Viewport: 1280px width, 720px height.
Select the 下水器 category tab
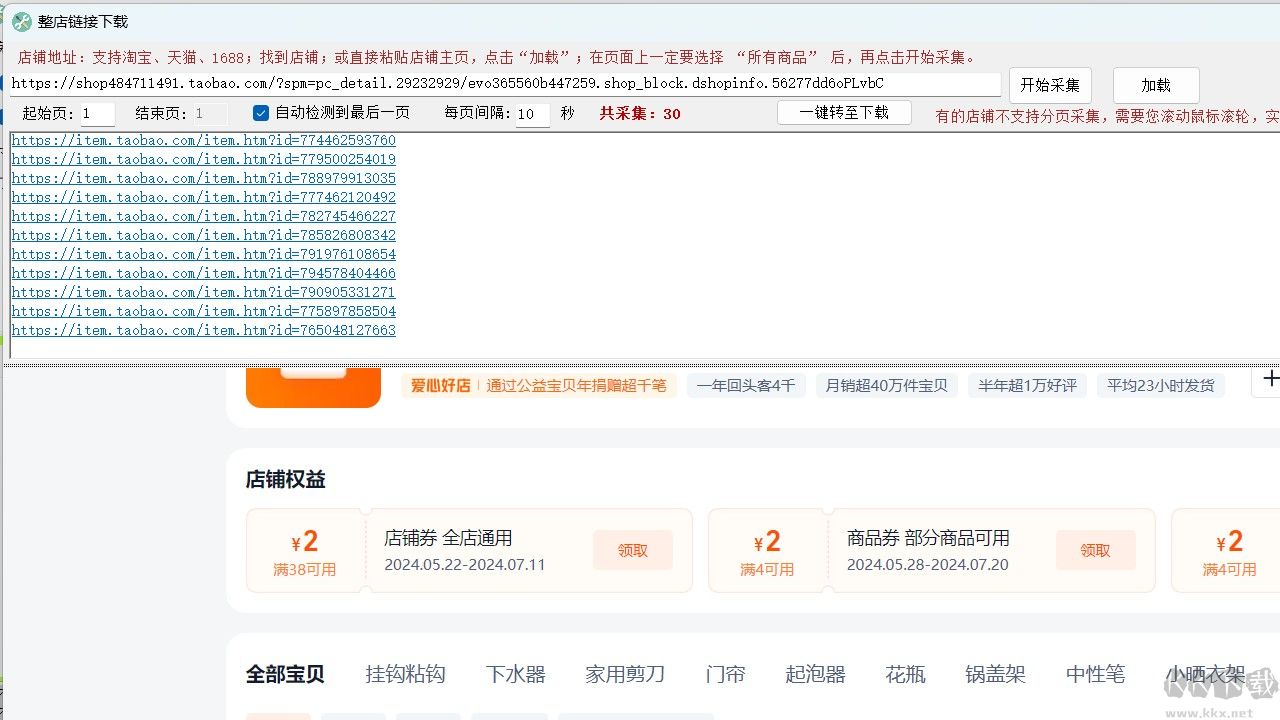[516, 675]
